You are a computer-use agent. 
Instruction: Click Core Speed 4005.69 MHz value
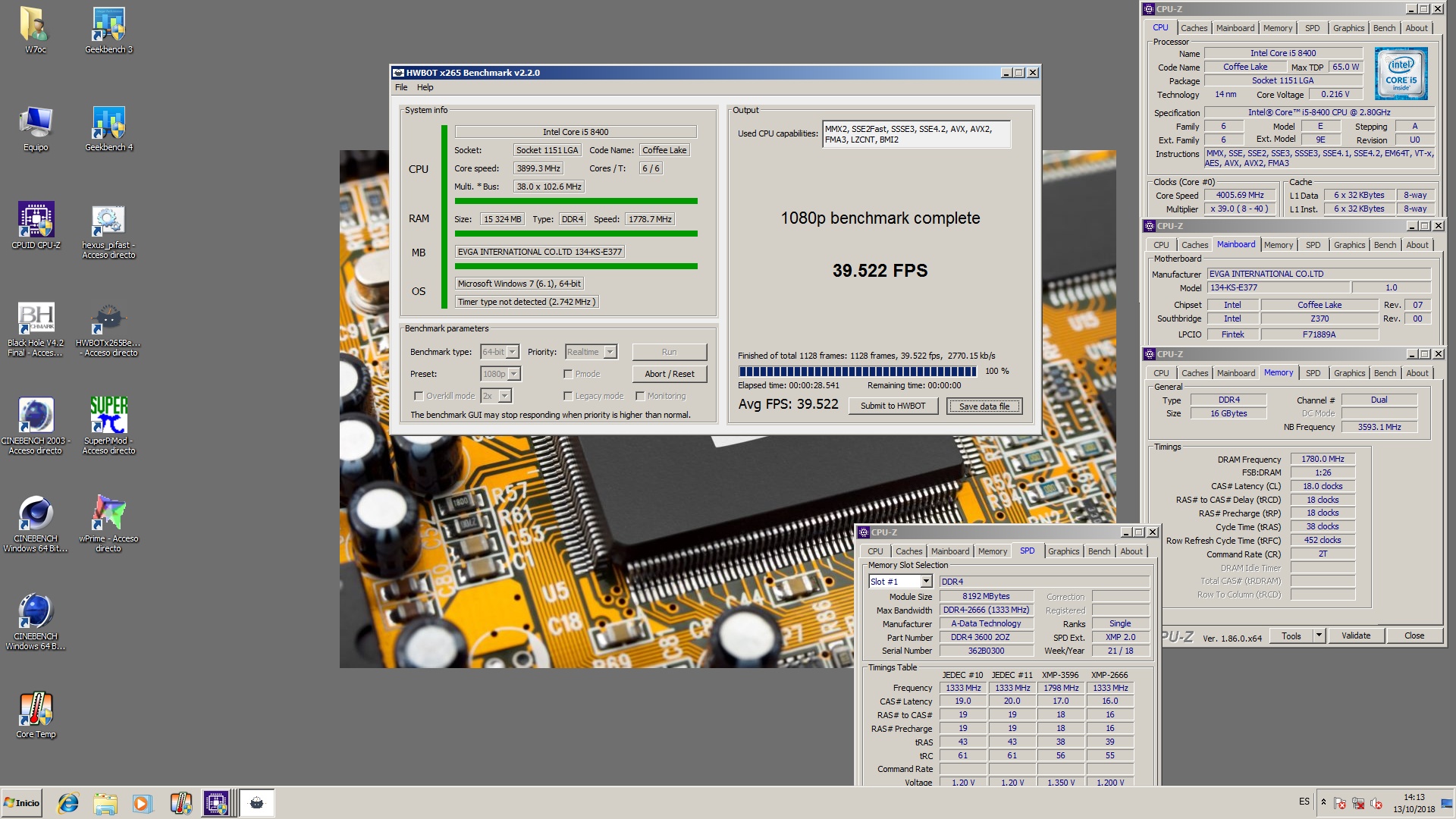tap(1240, 195)
